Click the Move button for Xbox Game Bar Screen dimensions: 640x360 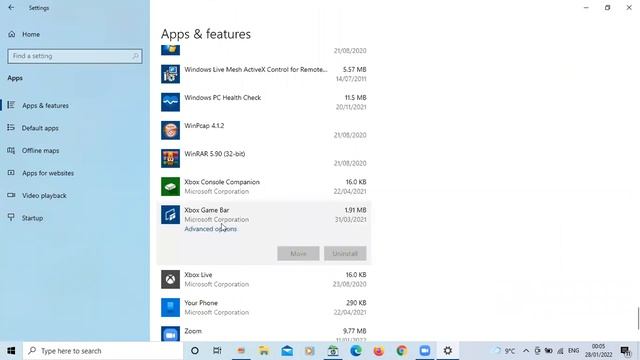298,253
